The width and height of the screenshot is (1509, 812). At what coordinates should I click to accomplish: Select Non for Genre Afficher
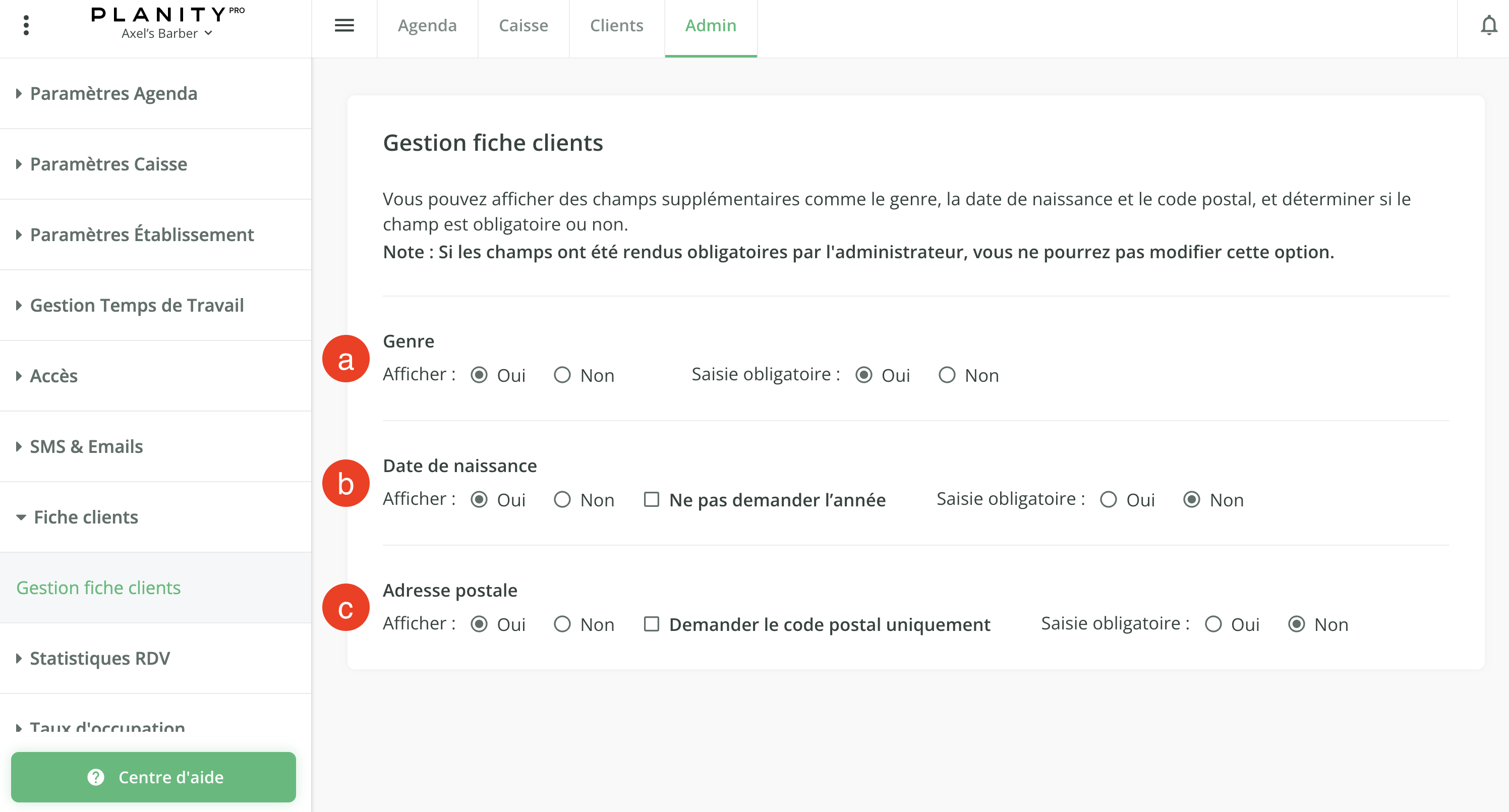[x=562, y=375]
